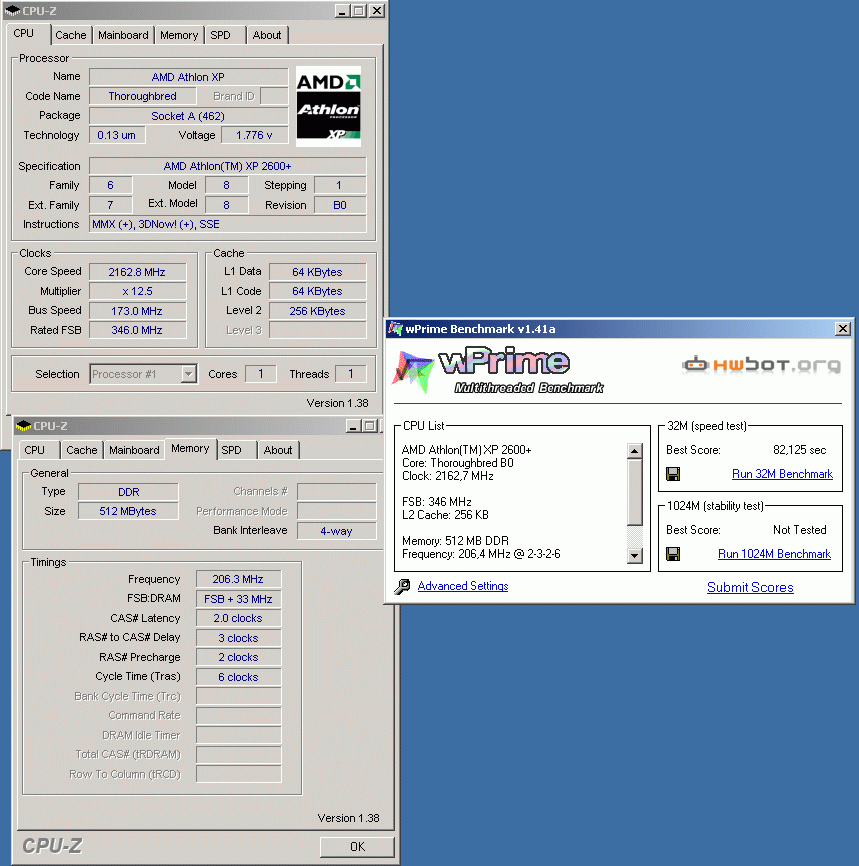
Task: Open the Memory tab in the top CPU-Z window
Action: (x=179, y=35)
